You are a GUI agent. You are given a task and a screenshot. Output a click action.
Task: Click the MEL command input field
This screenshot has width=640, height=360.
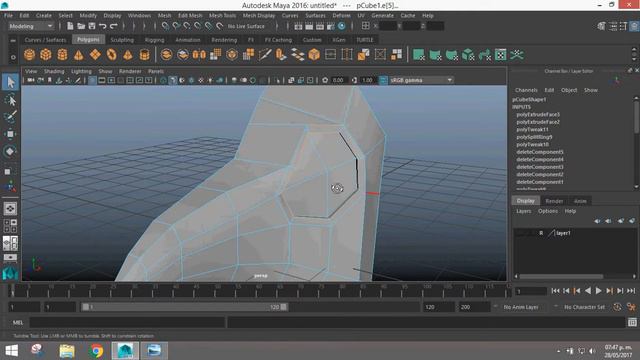127,322
